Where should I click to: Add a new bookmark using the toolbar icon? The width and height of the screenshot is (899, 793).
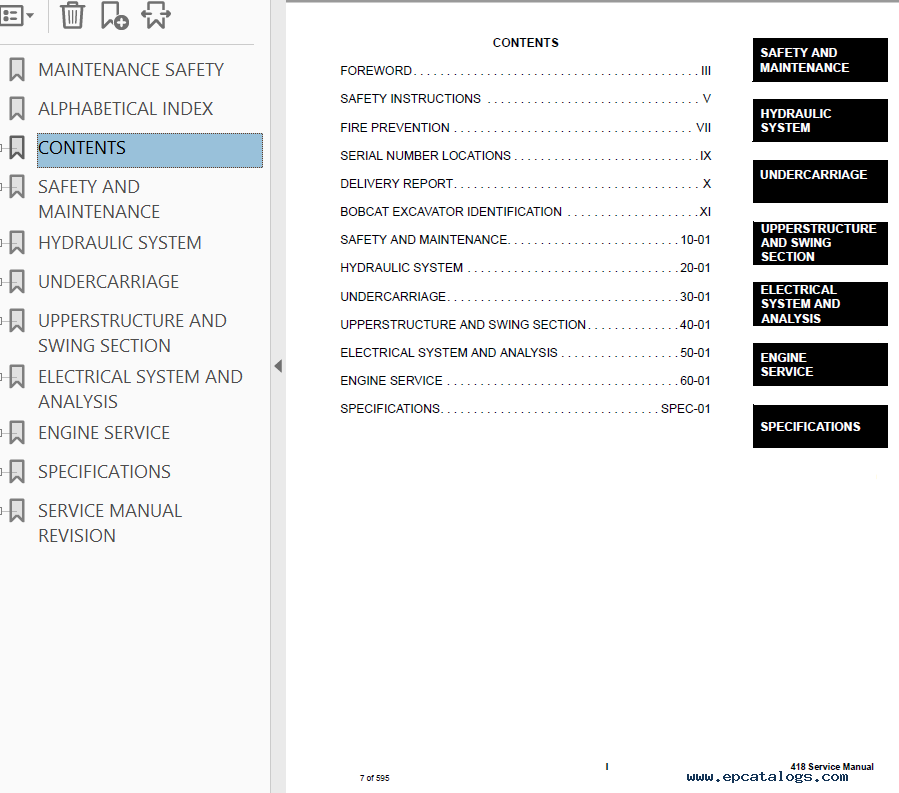(114, 16)
